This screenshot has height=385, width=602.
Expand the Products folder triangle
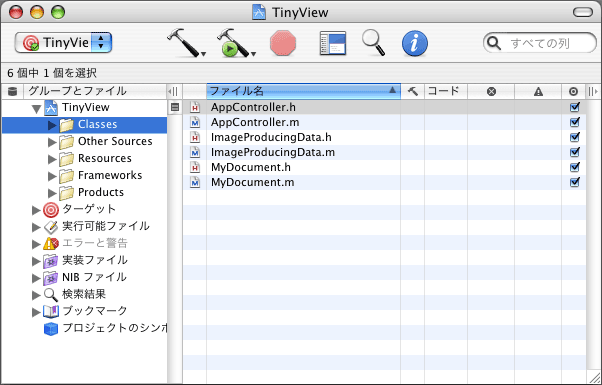pyautogui.click(x=52, y=192)
